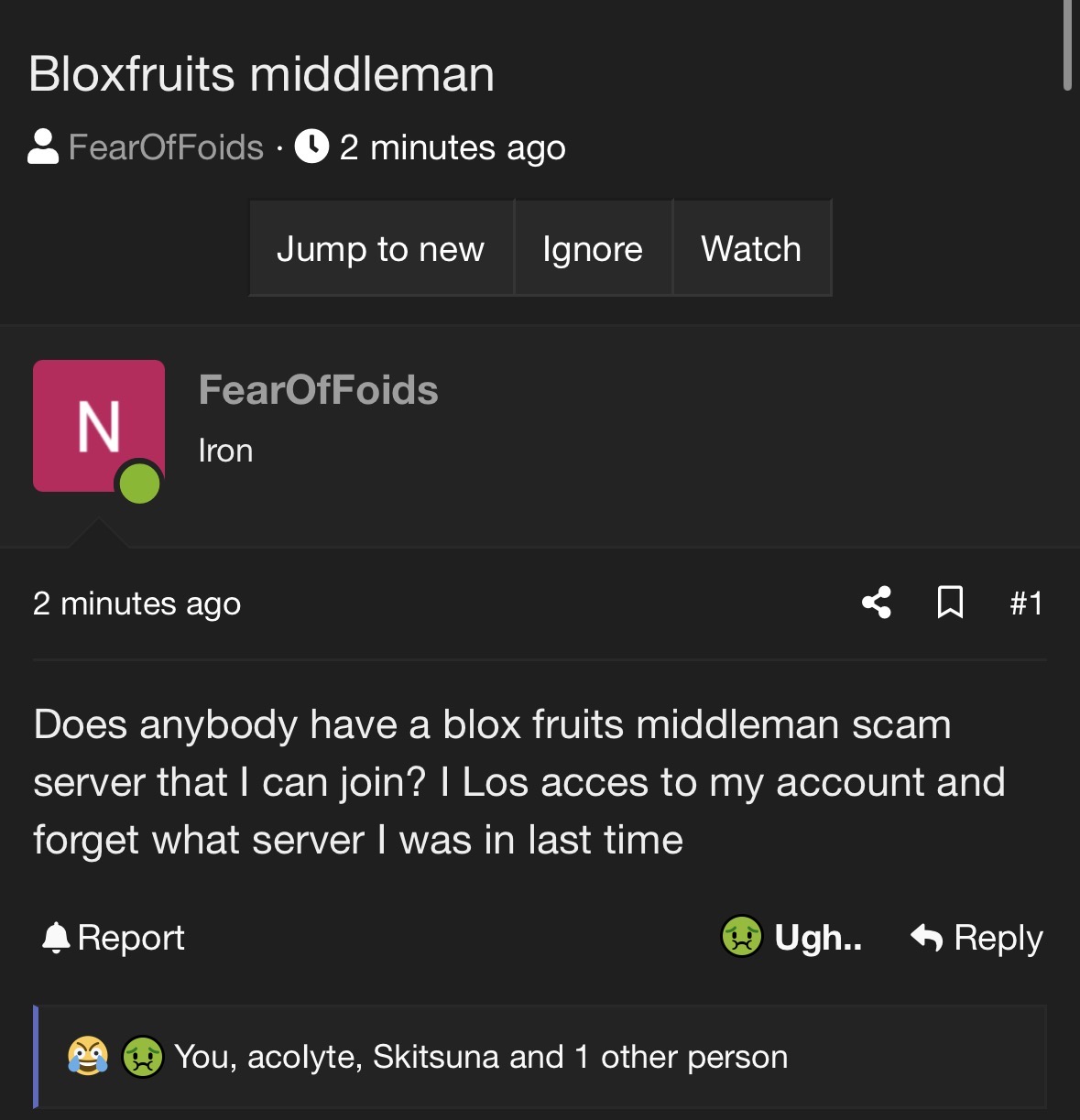Click the green nauseated emoji in reactions bar
The height and width of the screenshot is (1120, 1080).
click(143, 1057)
